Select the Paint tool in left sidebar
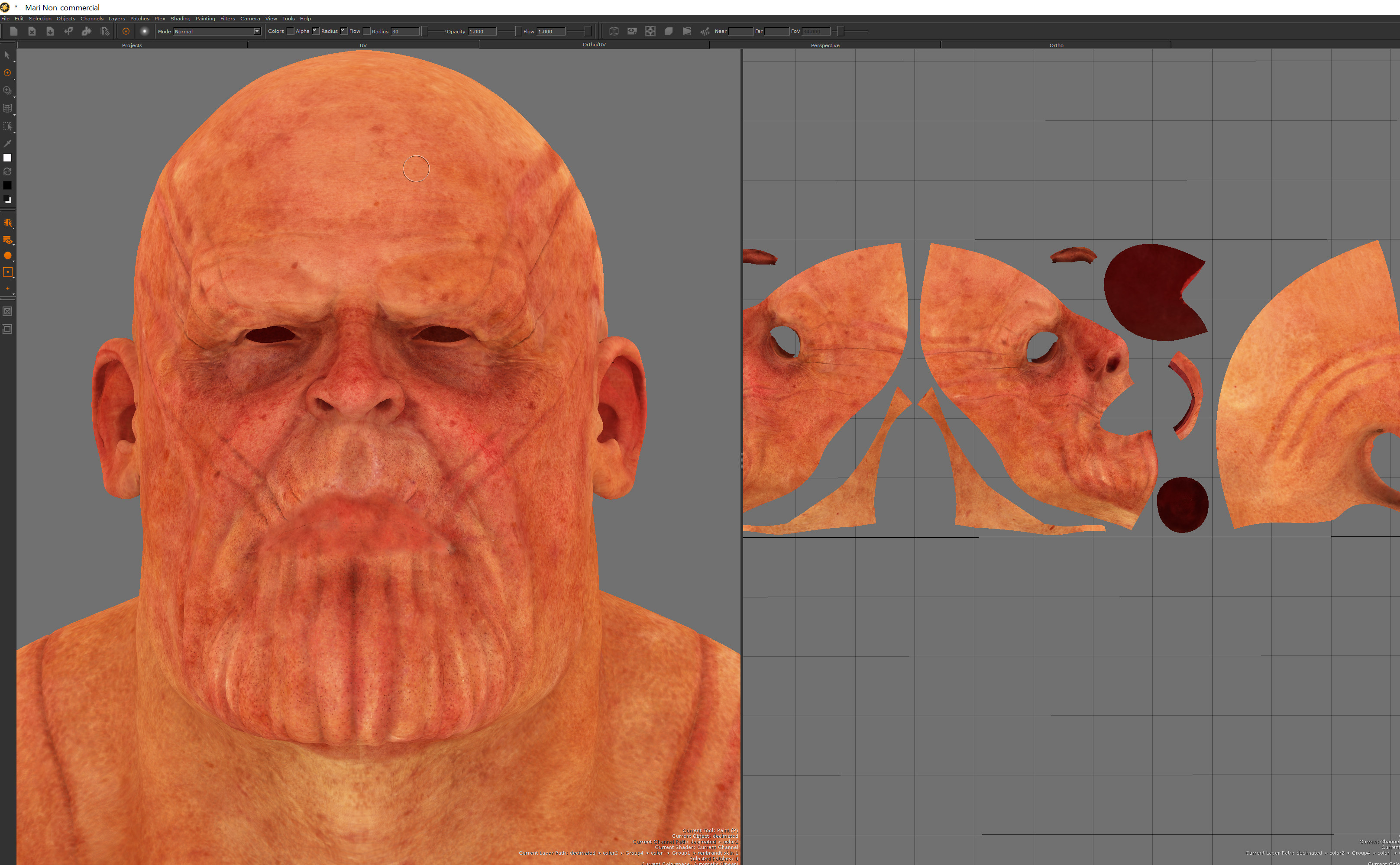The width and height of the screenshot is (1400, 865). (x=7, y=73)
